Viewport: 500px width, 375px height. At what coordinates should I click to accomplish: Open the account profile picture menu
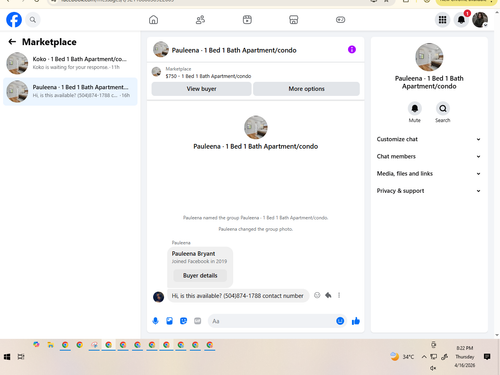480,20
